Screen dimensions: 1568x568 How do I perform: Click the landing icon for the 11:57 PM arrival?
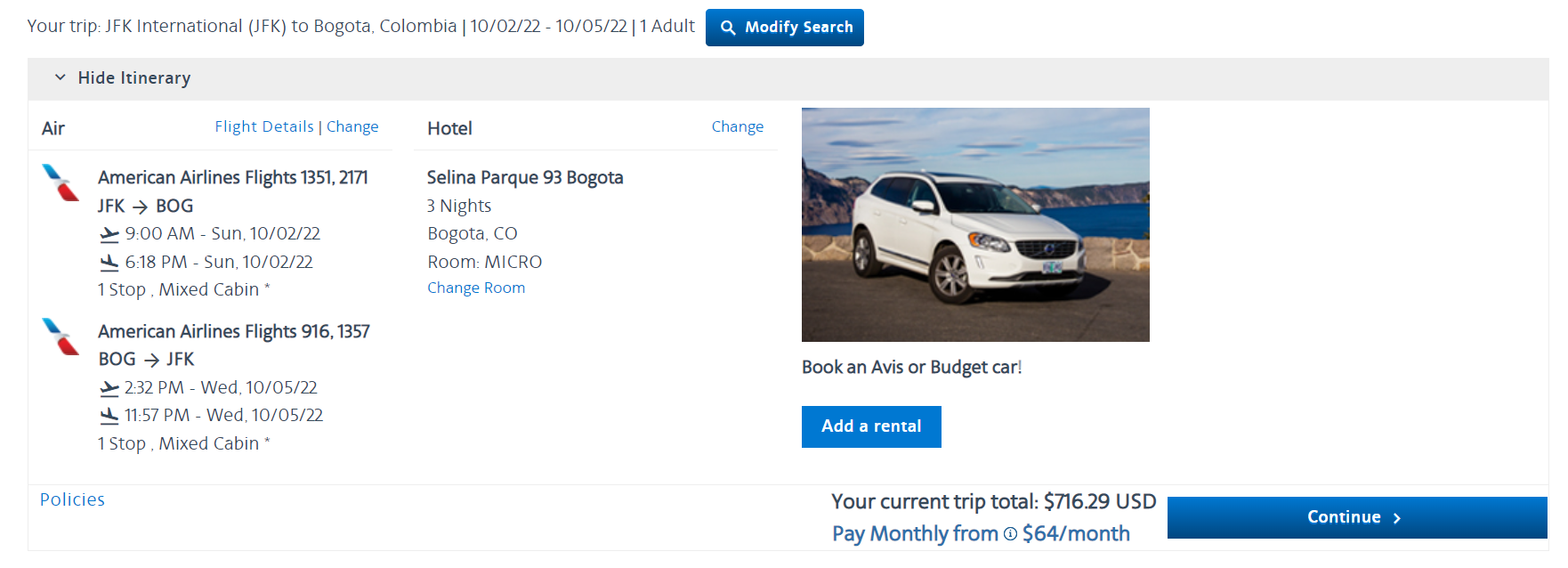point(108,415)
